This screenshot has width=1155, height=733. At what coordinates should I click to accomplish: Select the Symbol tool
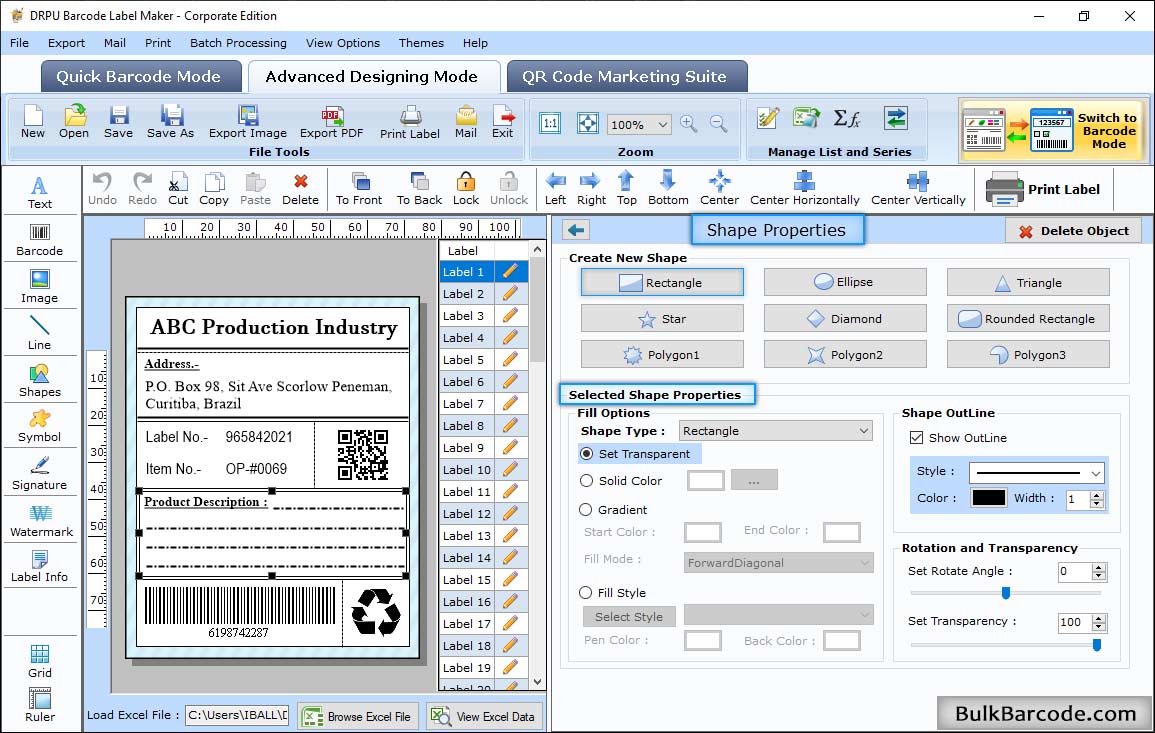40,426
